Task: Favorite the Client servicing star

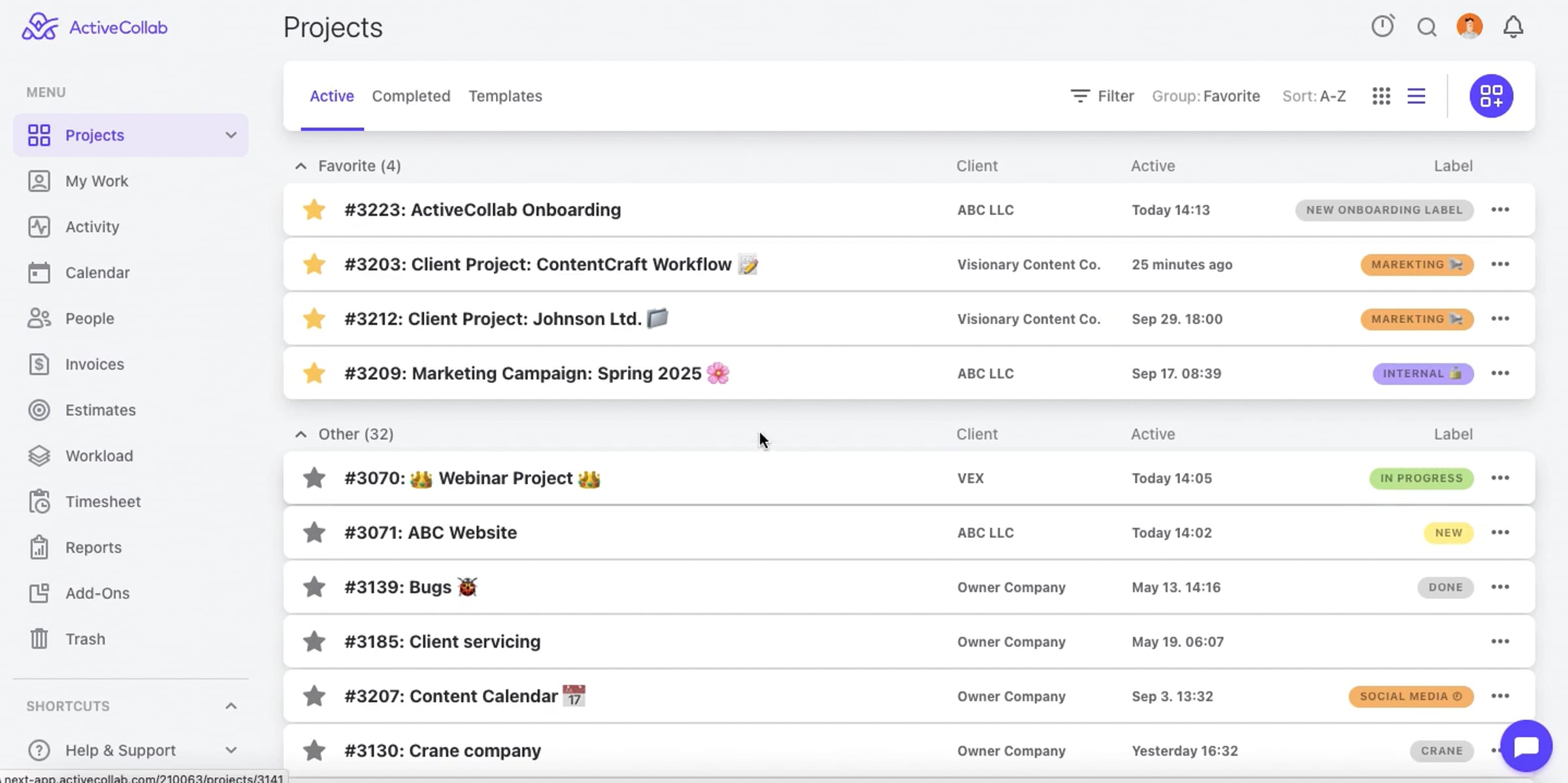Action: click(314, 642)
